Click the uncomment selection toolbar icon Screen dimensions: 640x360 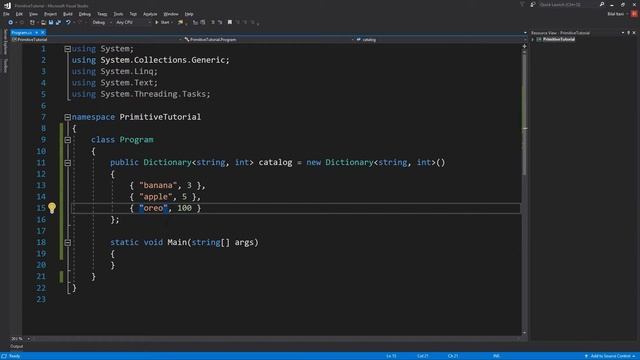(x=220, y=22)
